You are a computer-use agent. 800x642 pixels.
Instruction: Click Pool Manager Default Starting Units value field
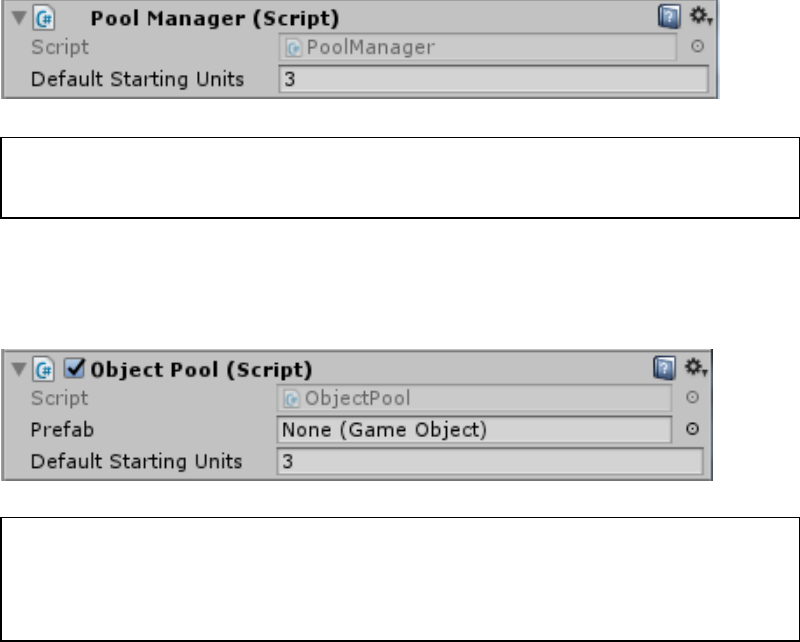click(493, 79)
